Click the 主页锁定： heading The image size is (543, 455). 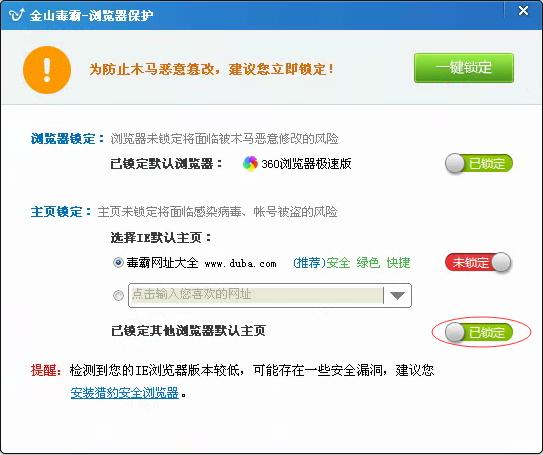(x=61, y=211)
